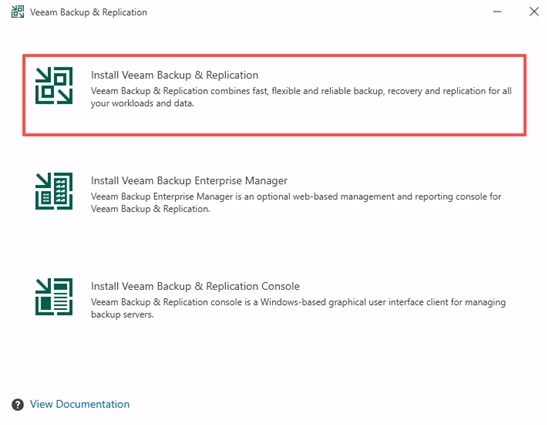Click the "backup servers." line in the Console description

tap(122, 314)
